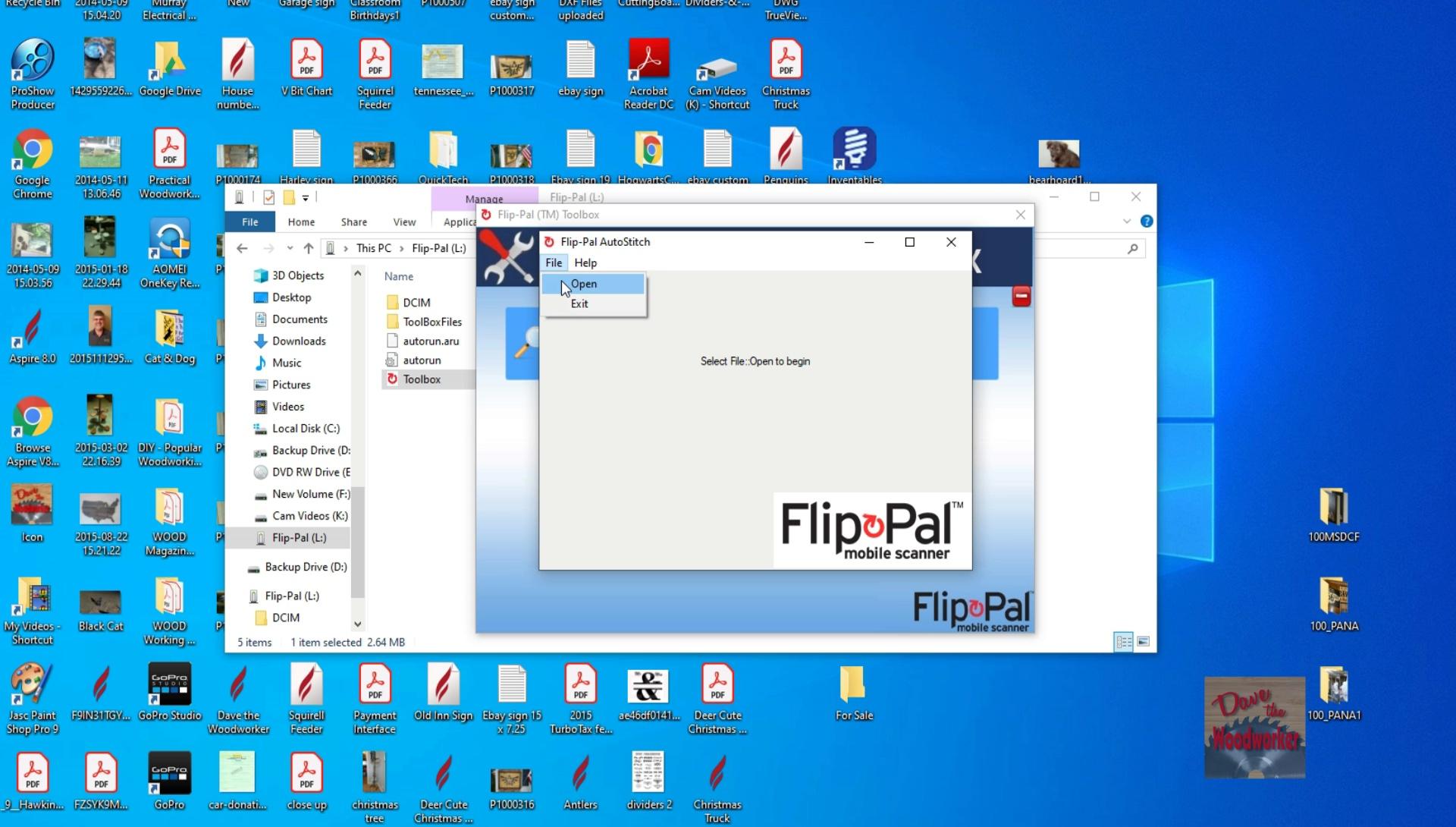Image resolution: width=1456 pixels, height=827 pixels.
Task: Expand the ribbon chevron in Explorer
Action: (1127, 222)
